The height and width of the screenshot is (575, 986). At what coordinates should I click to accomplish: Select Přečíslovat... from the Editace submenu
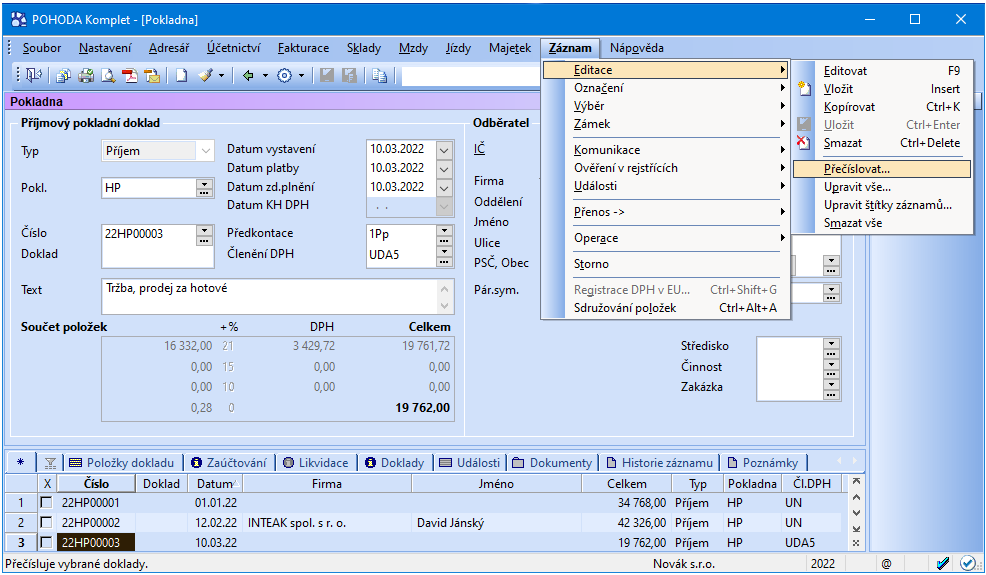pos(856,169)
